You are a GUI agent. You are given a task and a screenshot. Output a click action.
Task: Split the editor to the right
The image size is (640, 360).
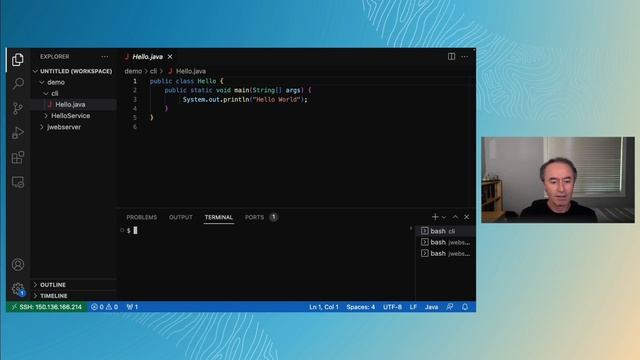pos(451,57)
